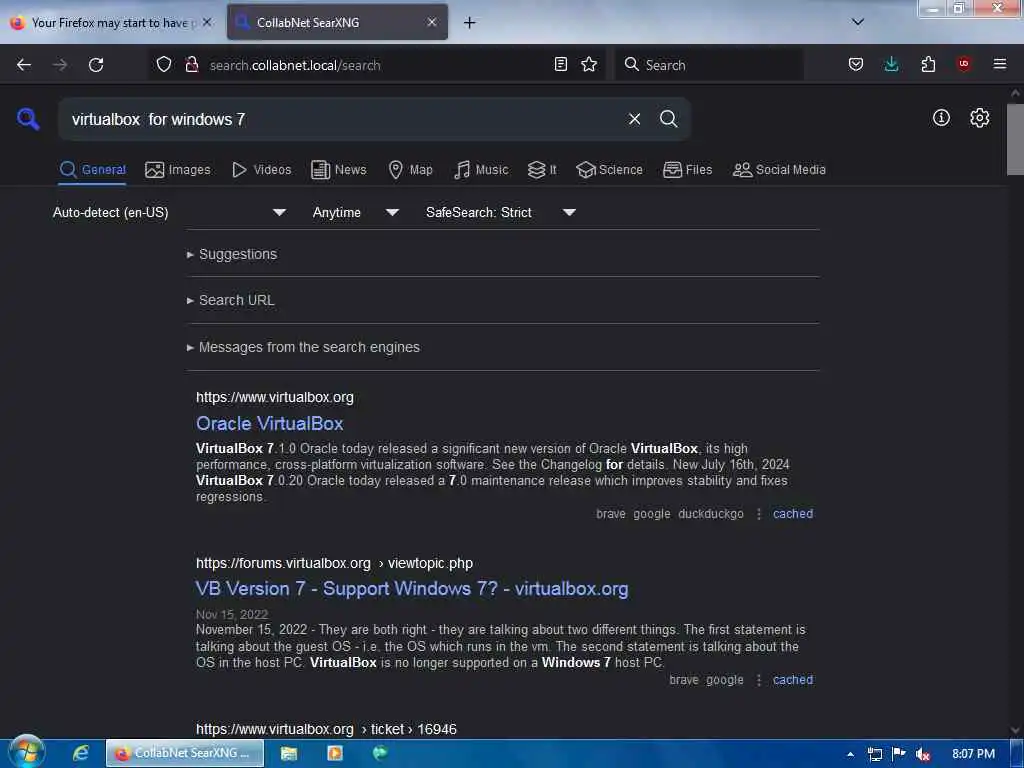Open Windows Media Player taskbar icon
Viewport: 1024px width, 768px height.
334,753
